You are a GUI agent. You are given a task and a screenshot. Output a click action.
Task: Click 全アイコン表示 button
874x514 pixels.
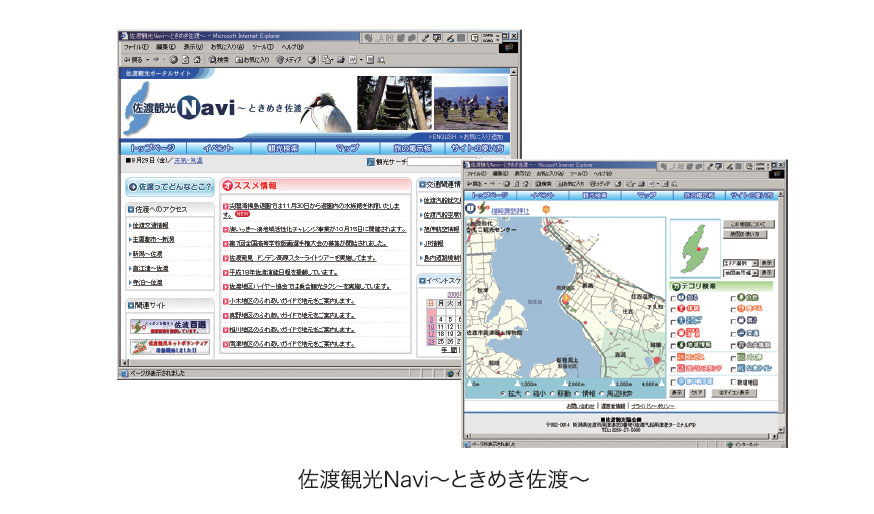tap(736, 393)
